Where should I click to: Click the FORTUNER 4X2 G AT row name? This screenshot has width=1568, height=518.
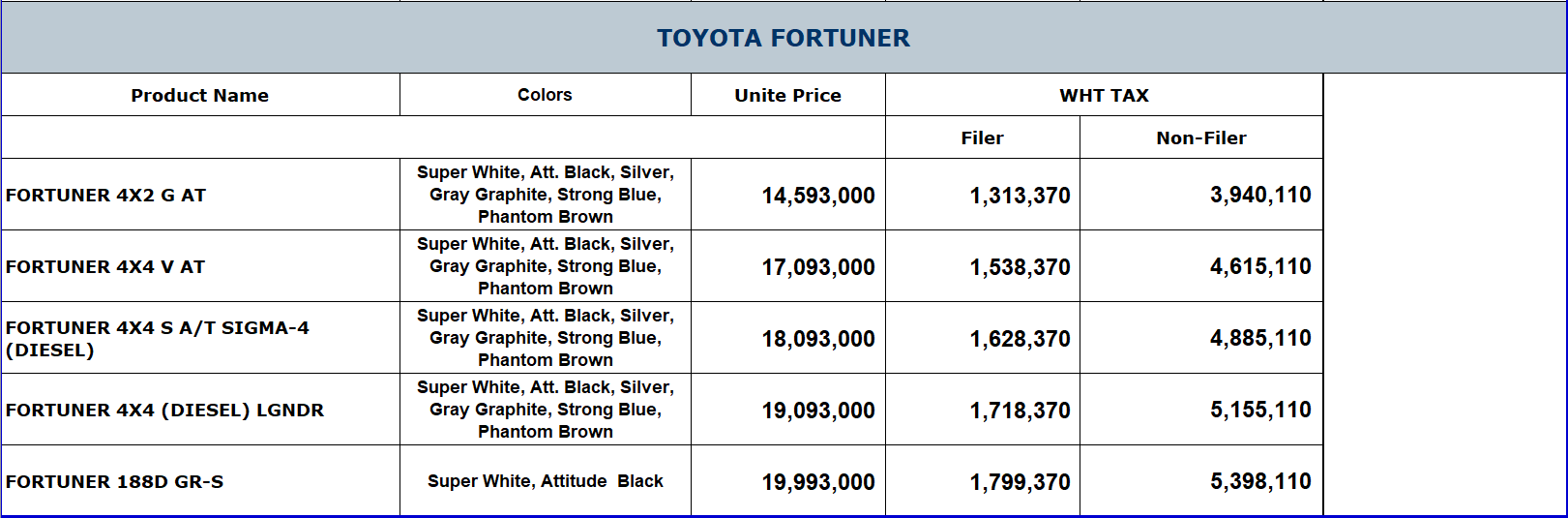tap(105, 195)
